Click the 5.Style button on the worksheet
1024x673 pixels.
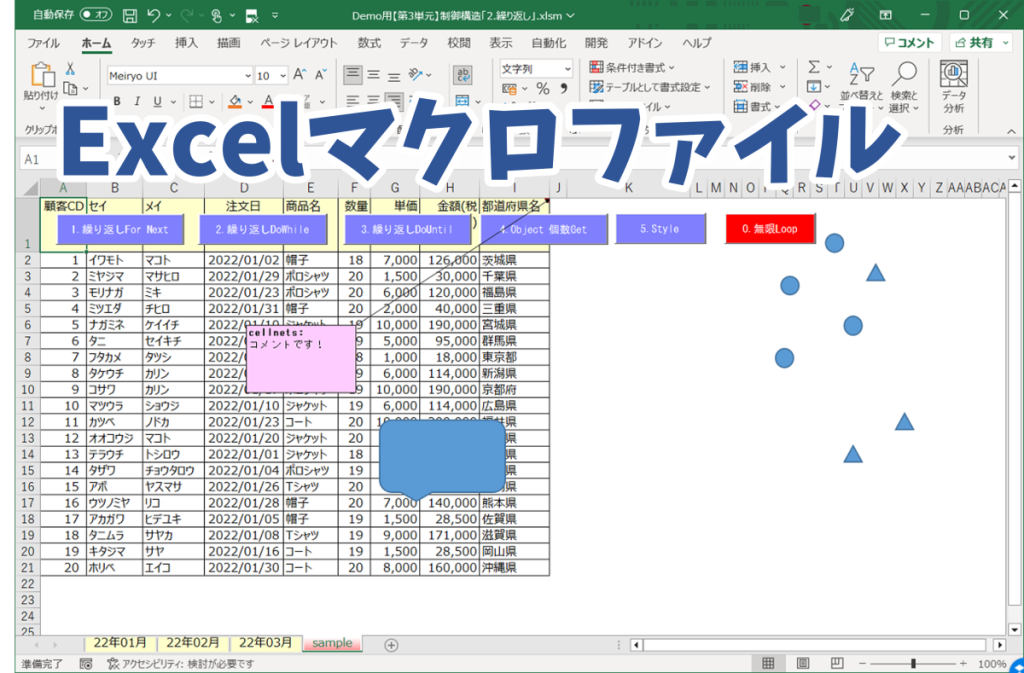click(x=661, y=228)
